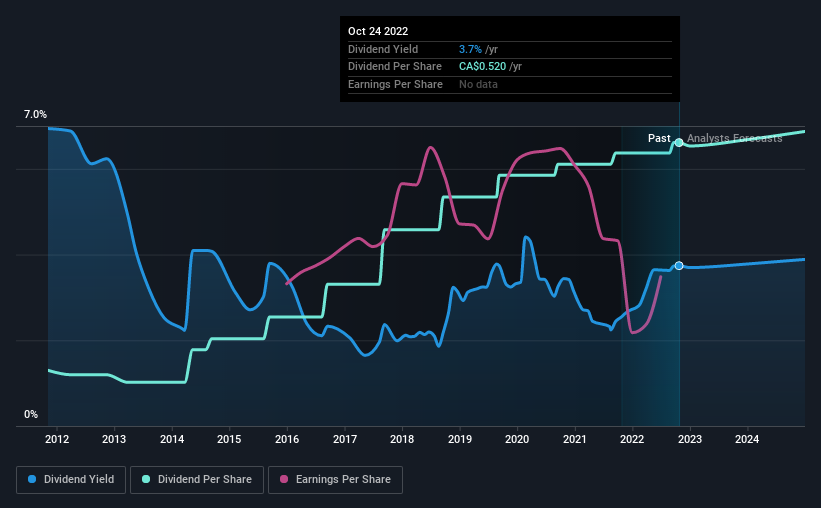Toggle the Dividend Per Share legend series
This screenshot has height=508, width=821.
coord(197,480)
